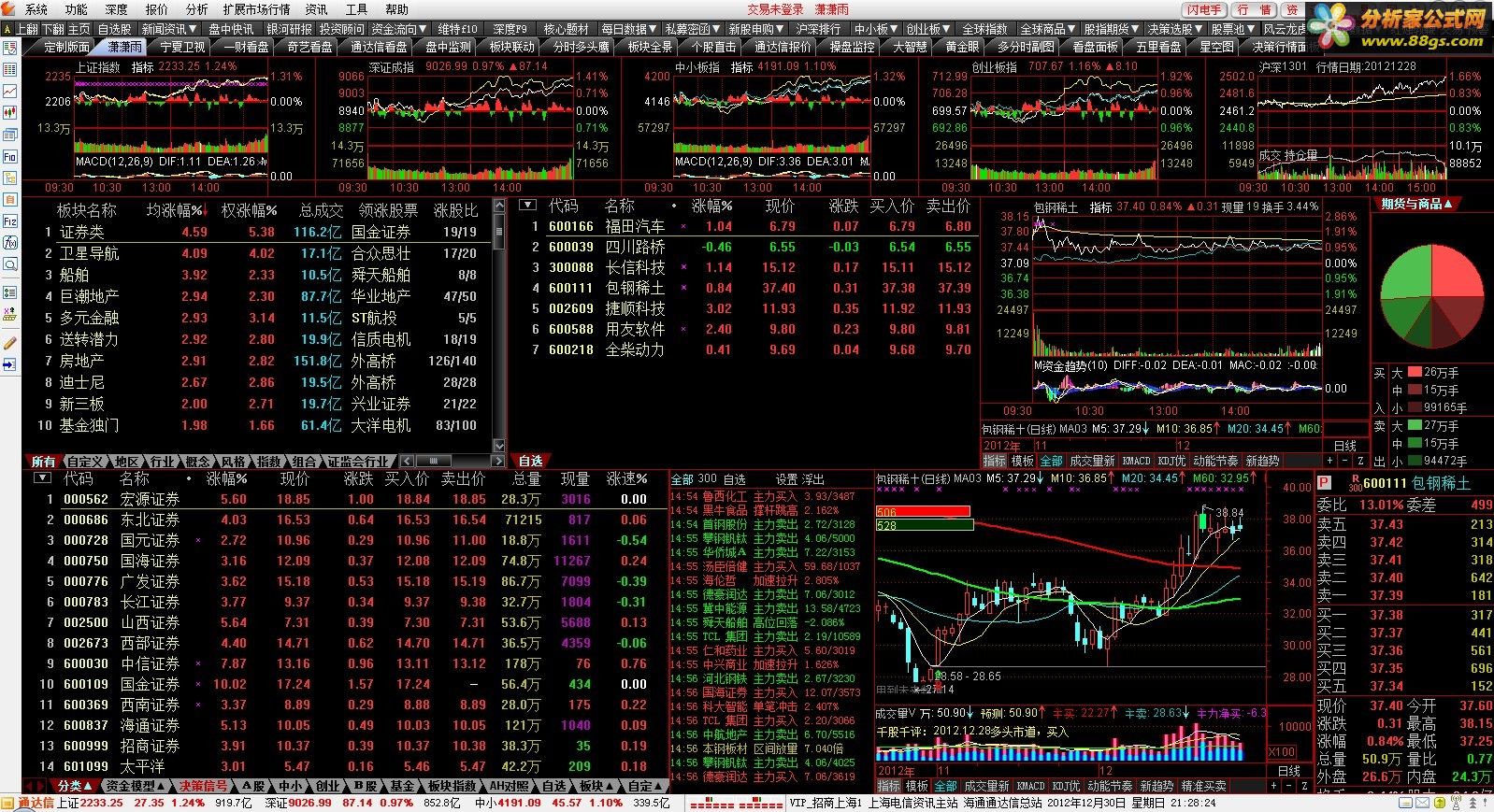
Task: Click the small A icon beside 上翻
Action: point(8,29)
